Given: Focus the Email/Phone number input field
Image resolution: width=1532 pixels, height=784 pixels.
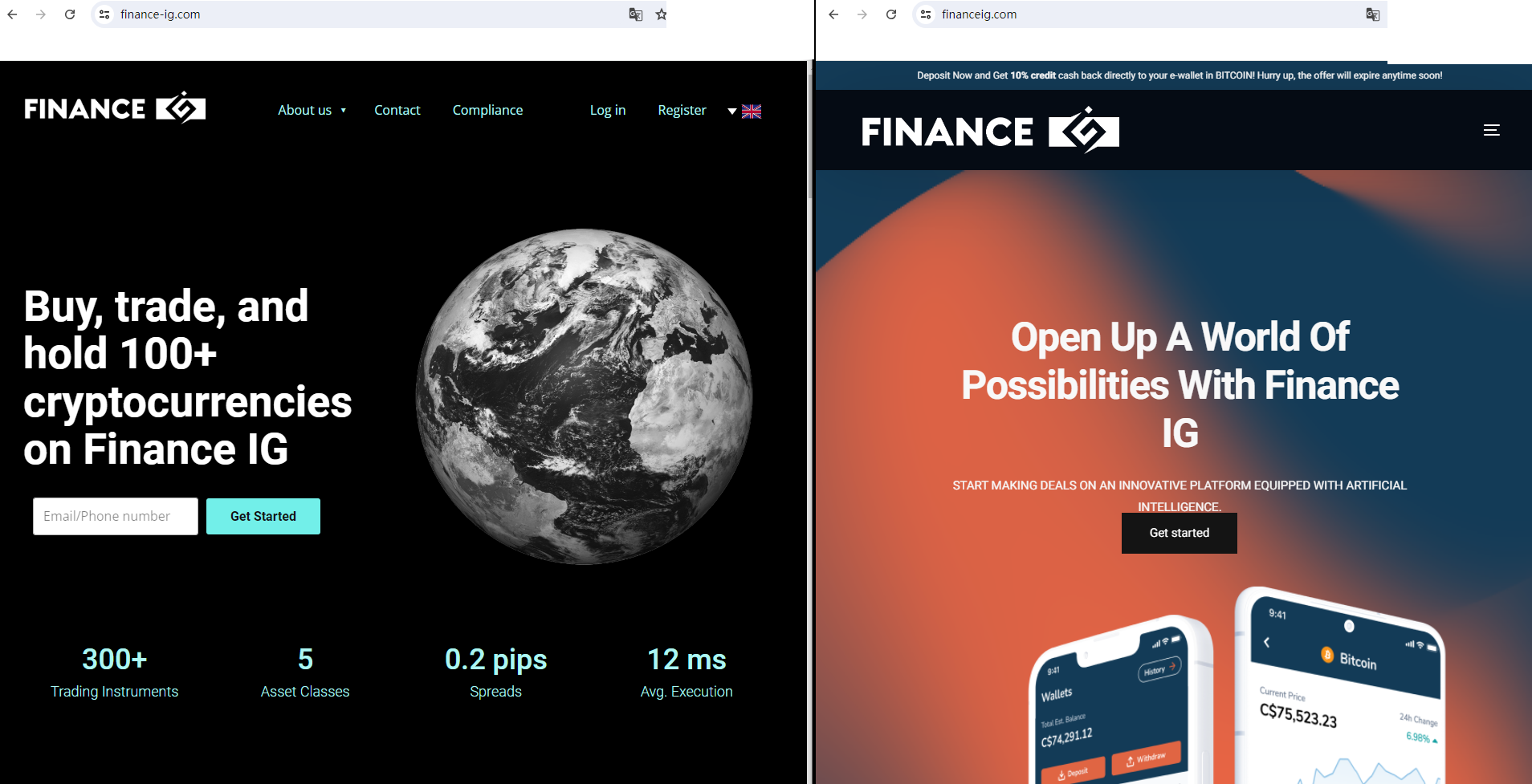Looking at the screenshot, I should coord(116,516).
